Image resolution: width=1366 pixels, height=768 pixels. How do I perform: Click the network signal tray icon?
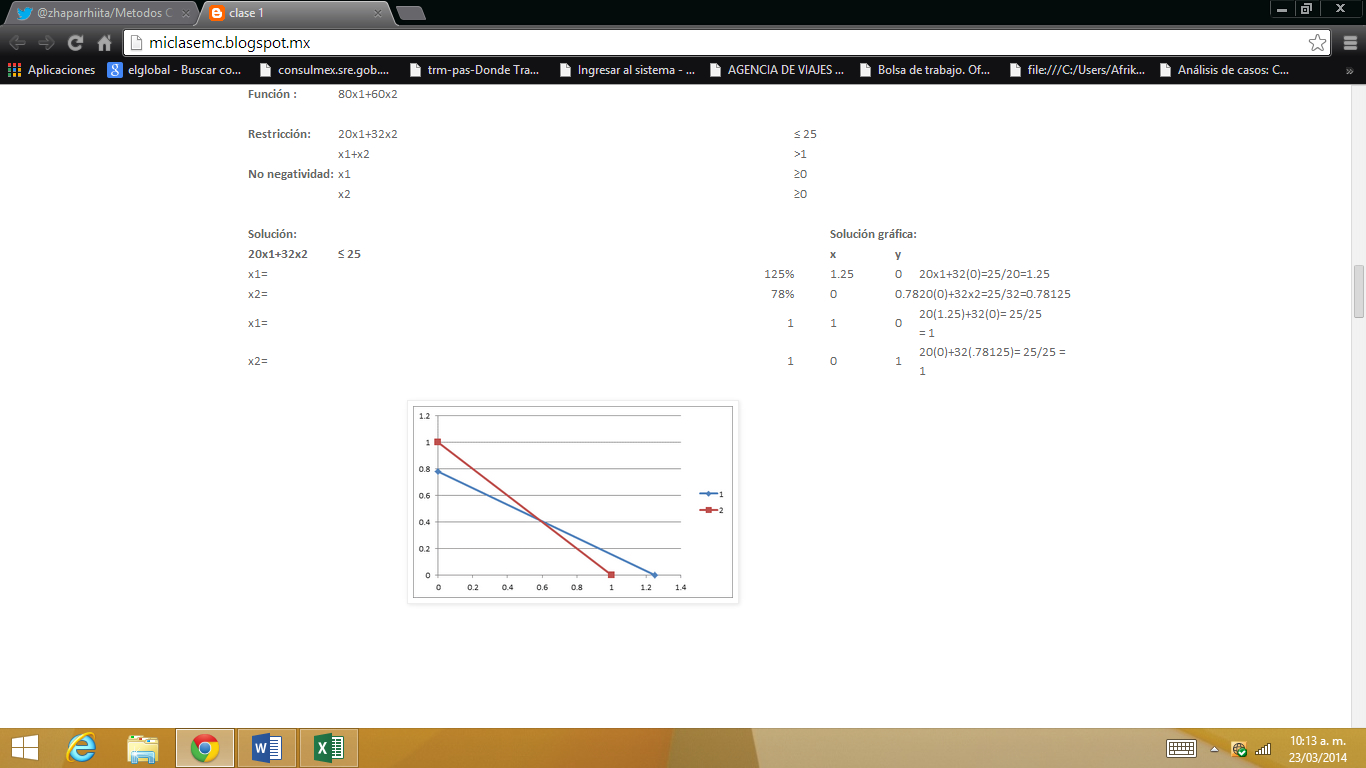[x=1263, y=748]
